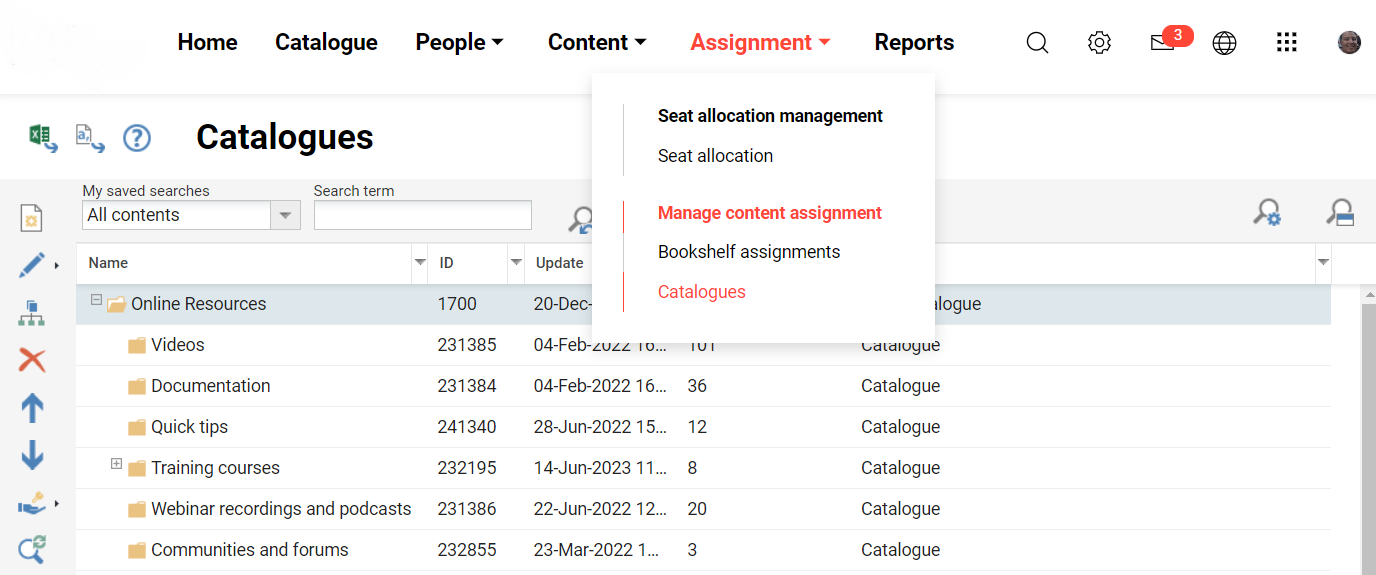Screen dimensions: 1376x575
Task: Open the apps grid icon
Action: pos(1287,43)
